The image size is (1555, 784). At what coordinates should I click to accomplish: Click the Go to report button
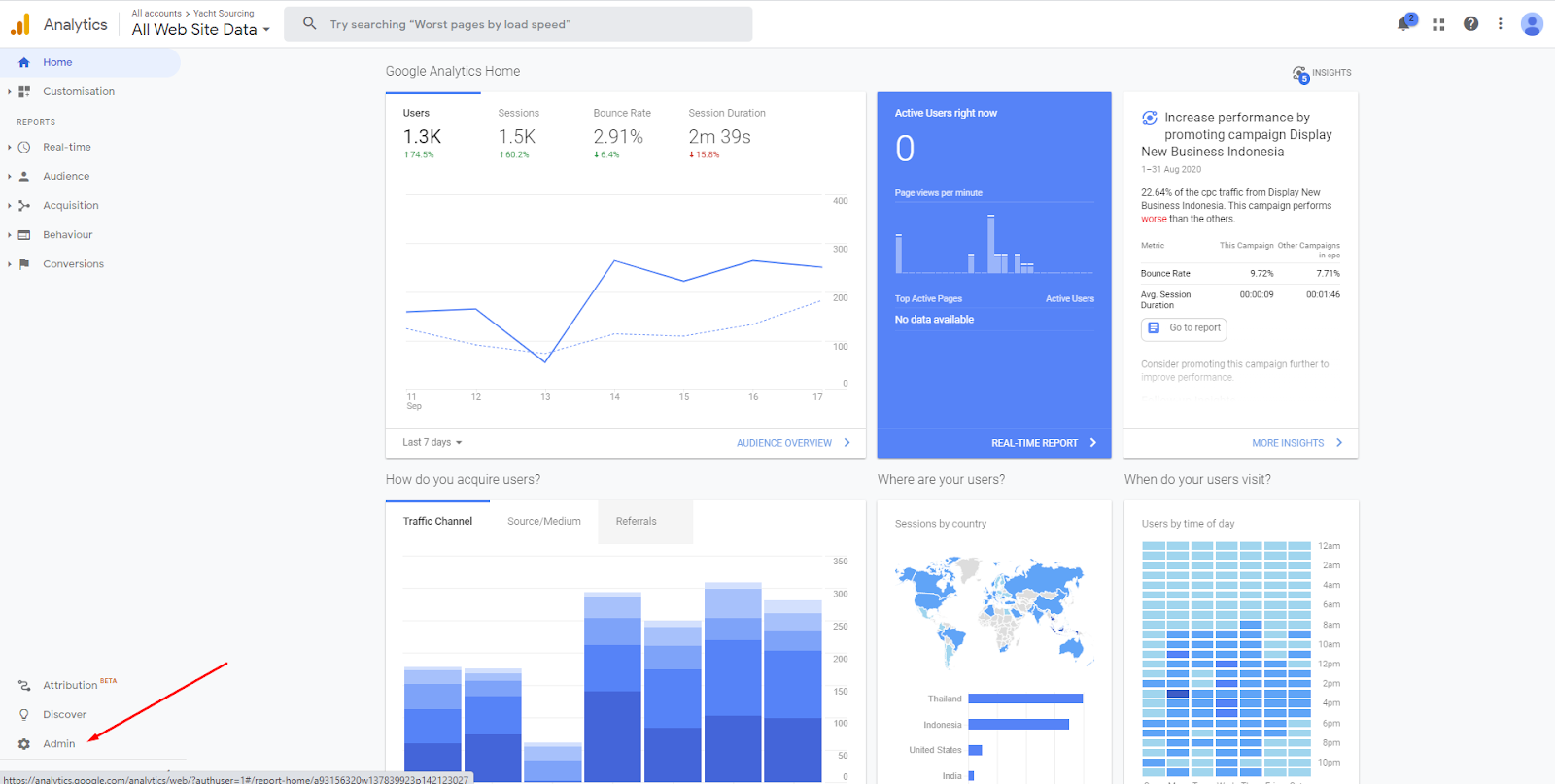pyautogui.click(x=1184, y=328)
